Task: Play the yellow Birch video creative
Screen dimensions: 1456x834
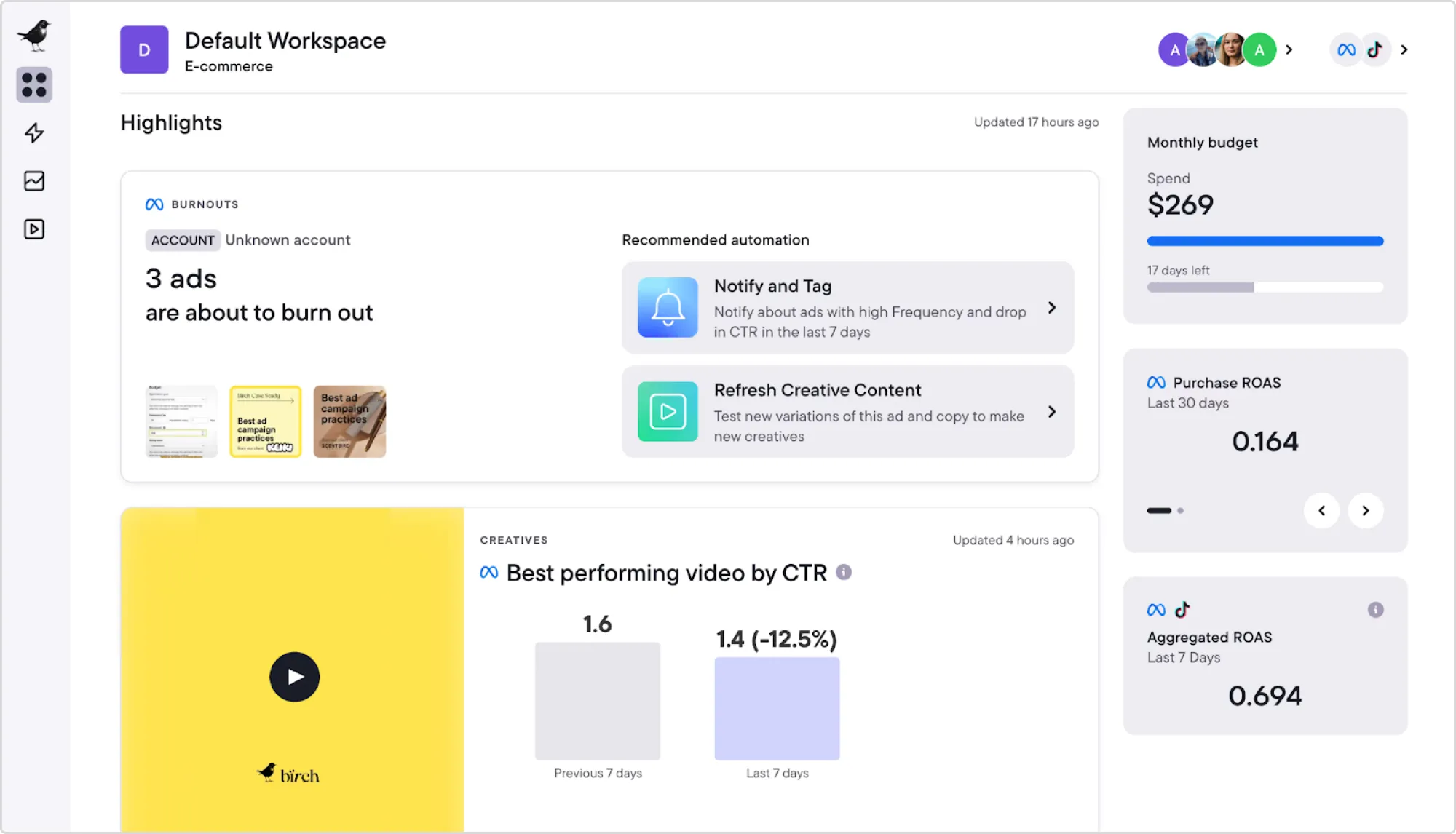Action: [x=294, y=676]
